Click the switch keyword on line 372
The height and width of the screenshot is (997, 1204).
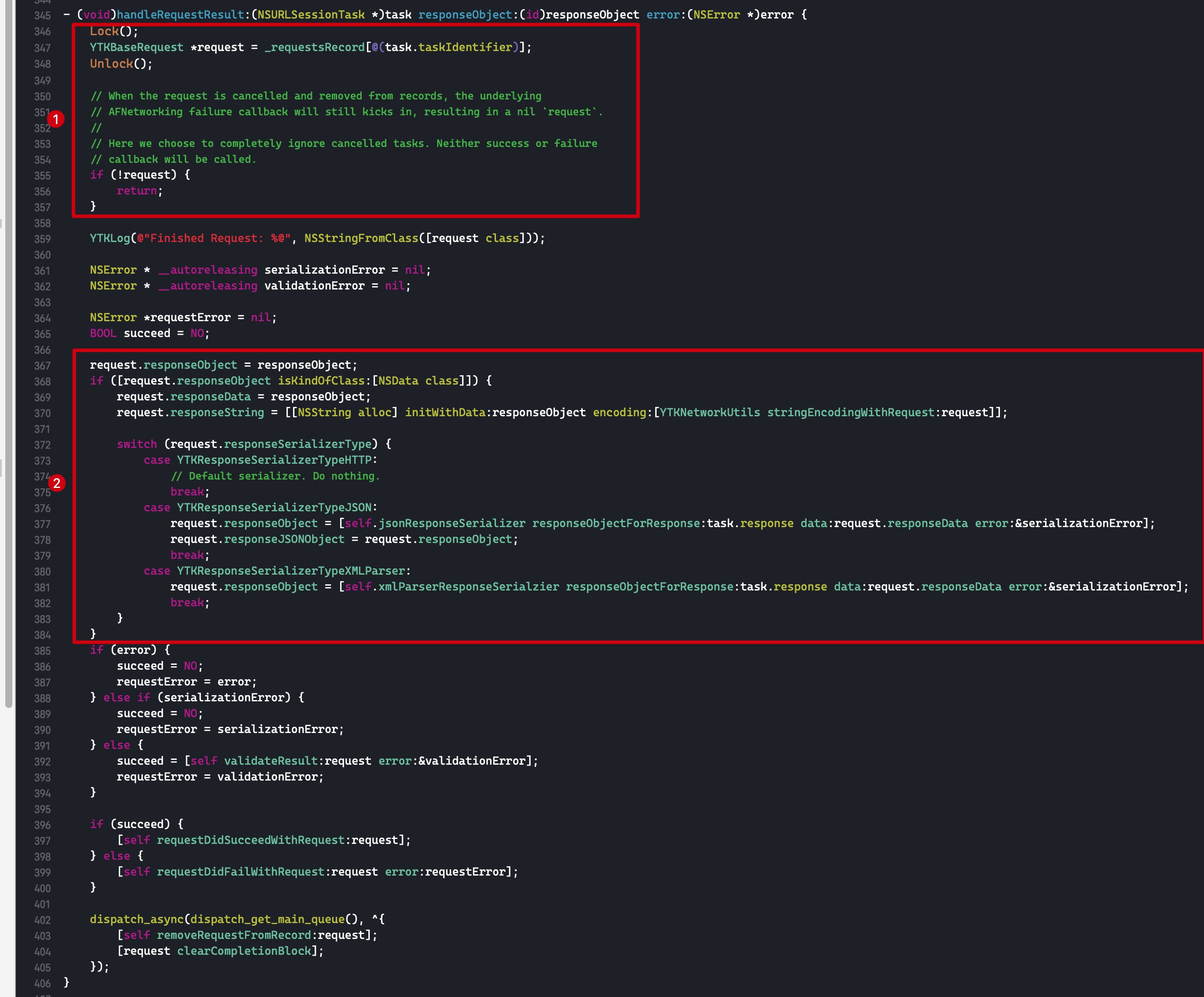[136, 444]
